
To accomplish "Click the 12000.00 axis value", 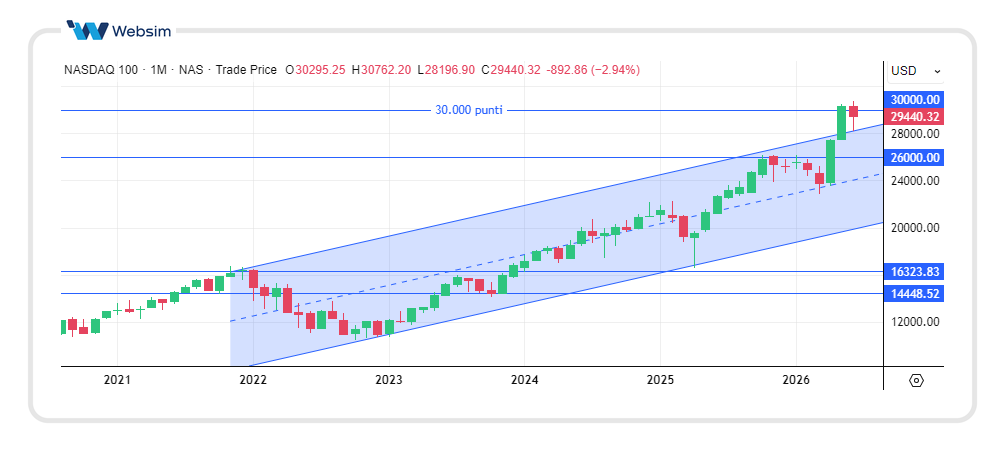I will coord(915,322).
